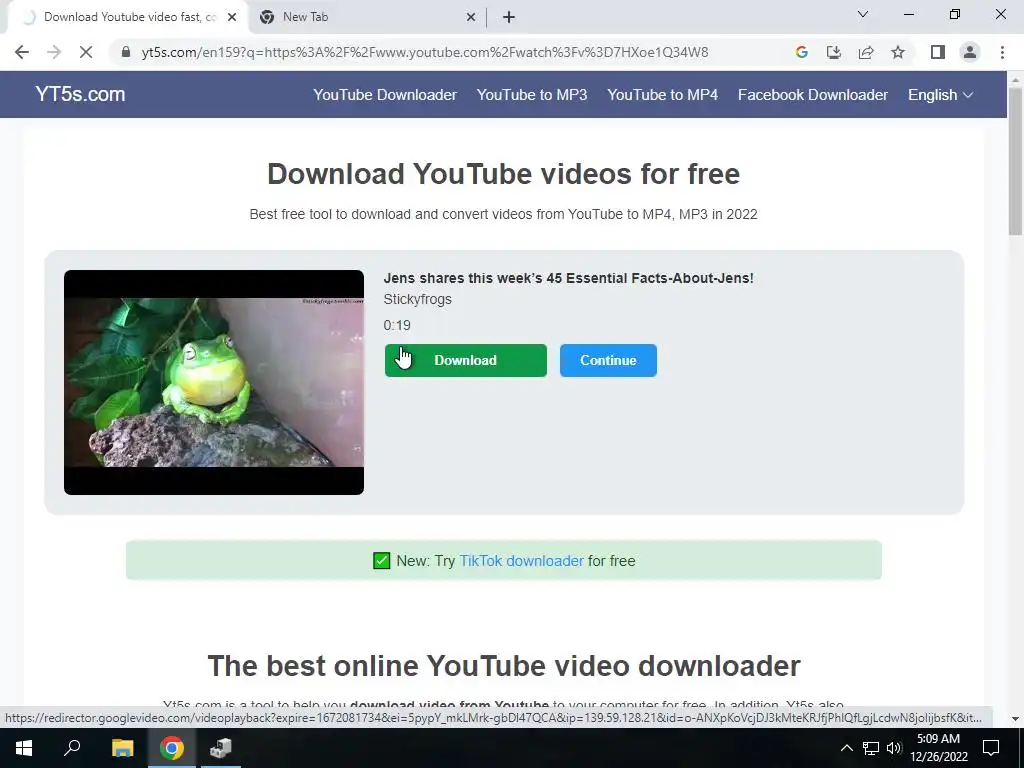The height and width of the screenshot is (768, 1024).
Task: Click the video title about Jens
Action: [x=568, y=278]
